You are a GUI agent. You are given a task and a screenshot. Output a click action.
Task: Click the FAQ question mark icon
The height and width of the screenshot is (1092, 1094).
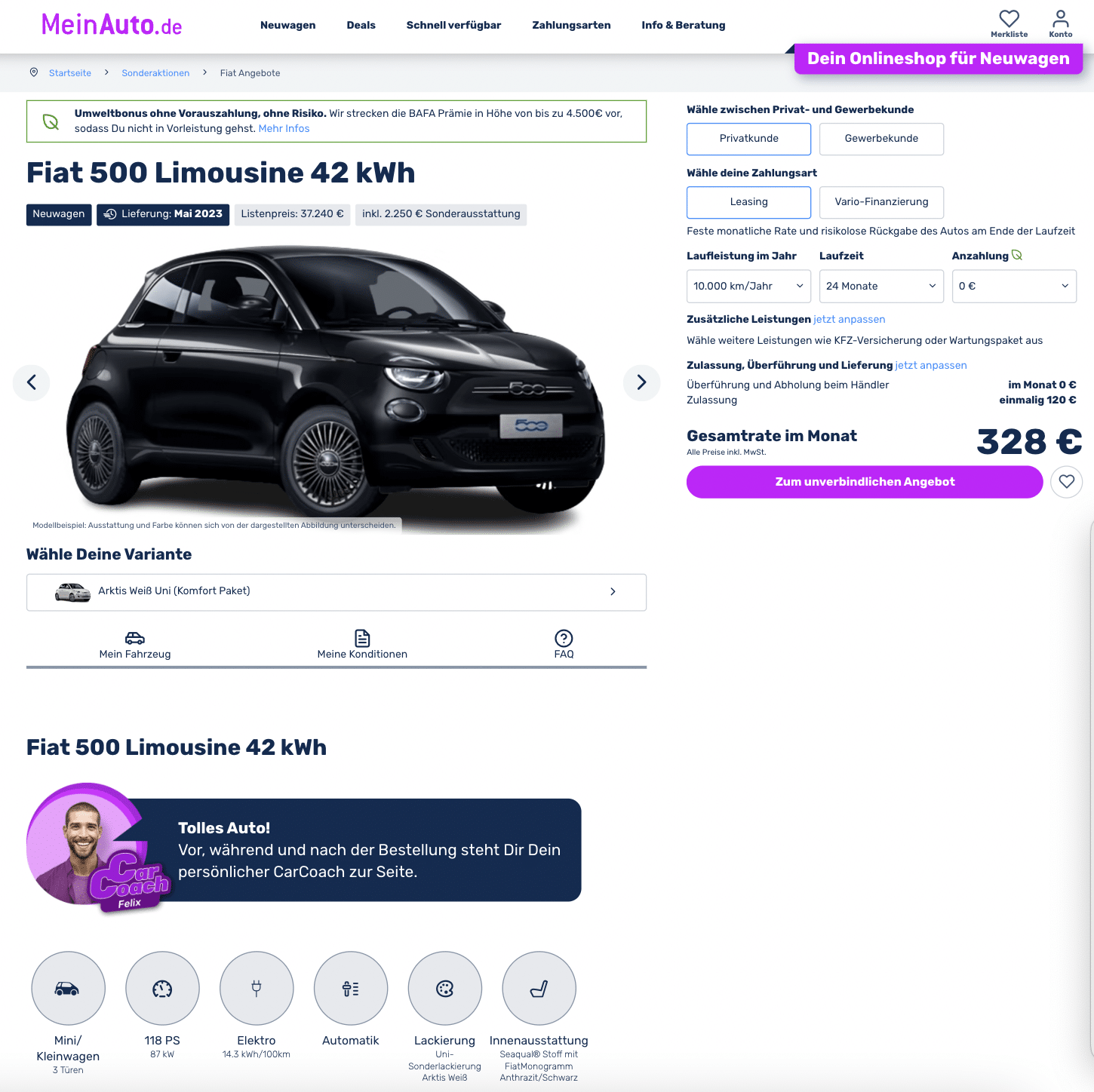tap(564, 638)
